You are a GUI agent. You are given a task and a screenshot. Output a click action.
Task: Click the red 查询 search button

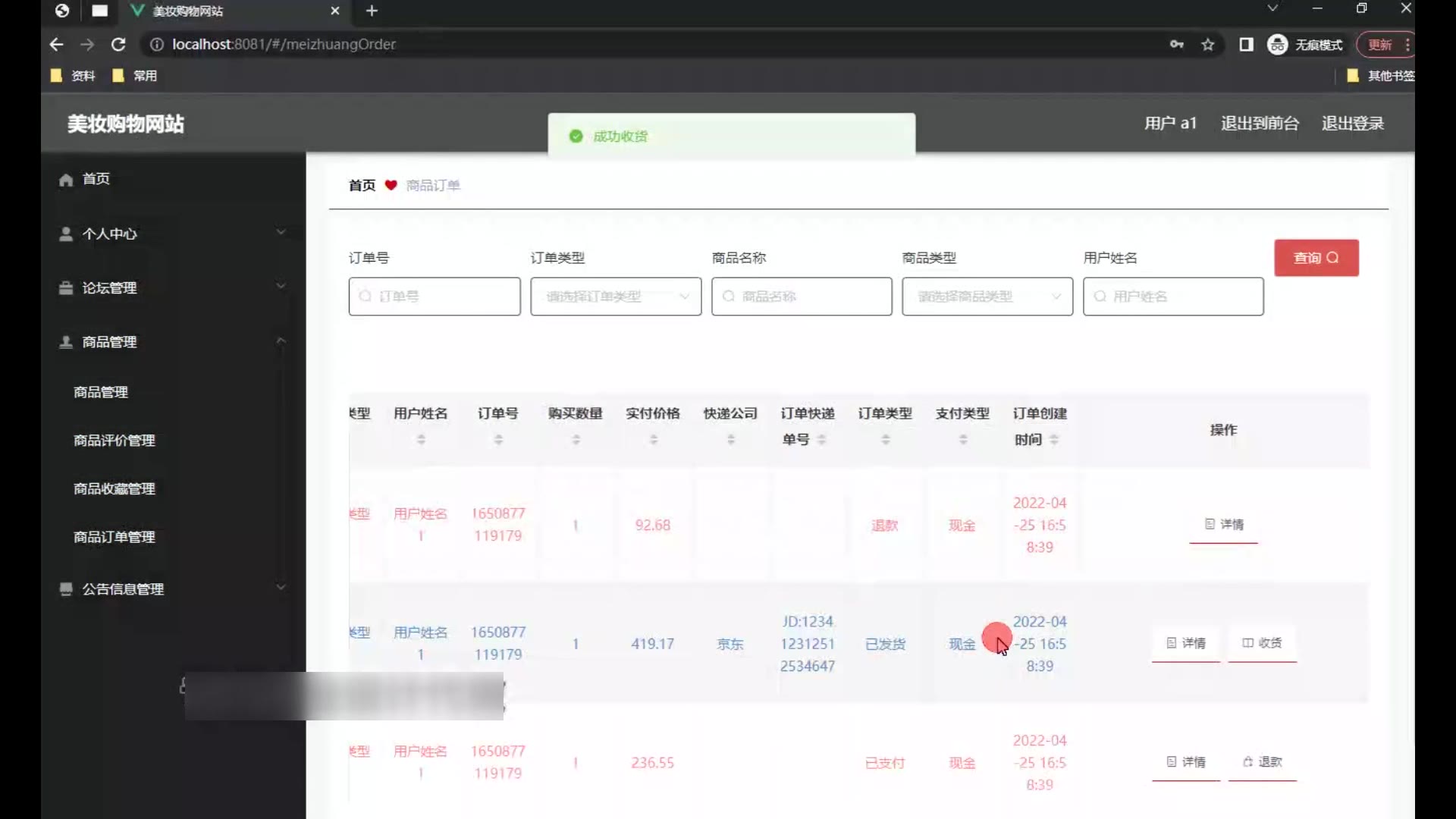coord(1316,258)
